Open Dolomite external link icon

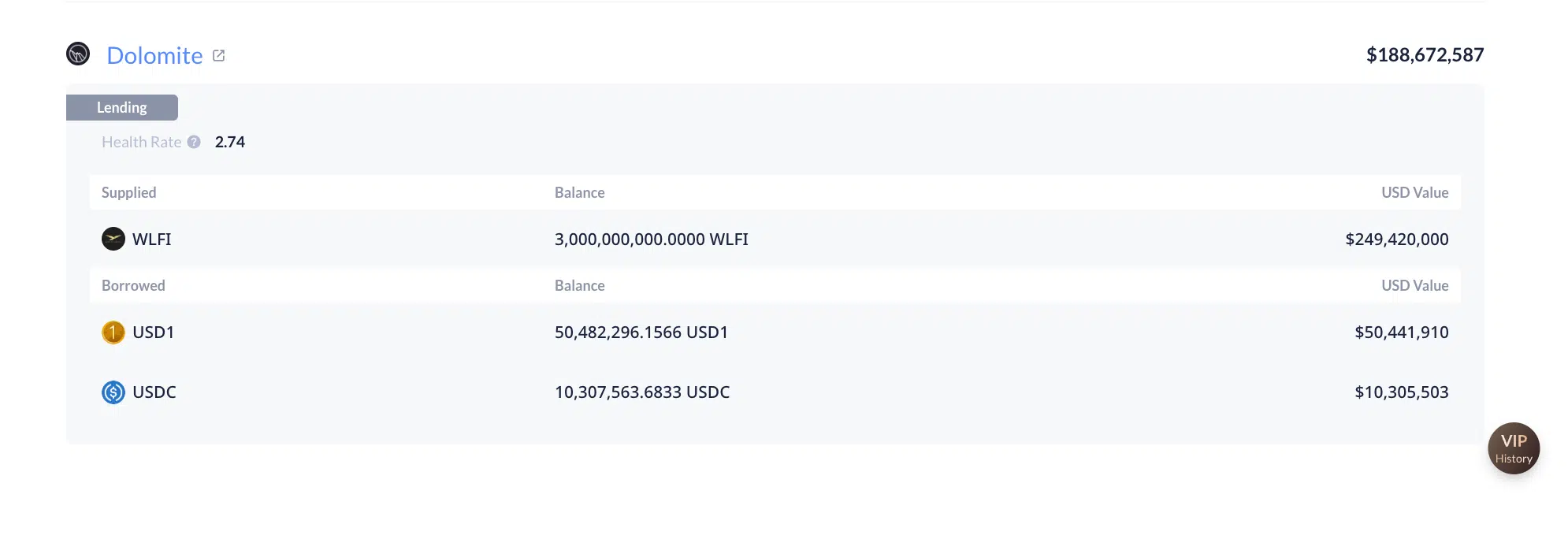pyautogui.click(x=219, y=55)
